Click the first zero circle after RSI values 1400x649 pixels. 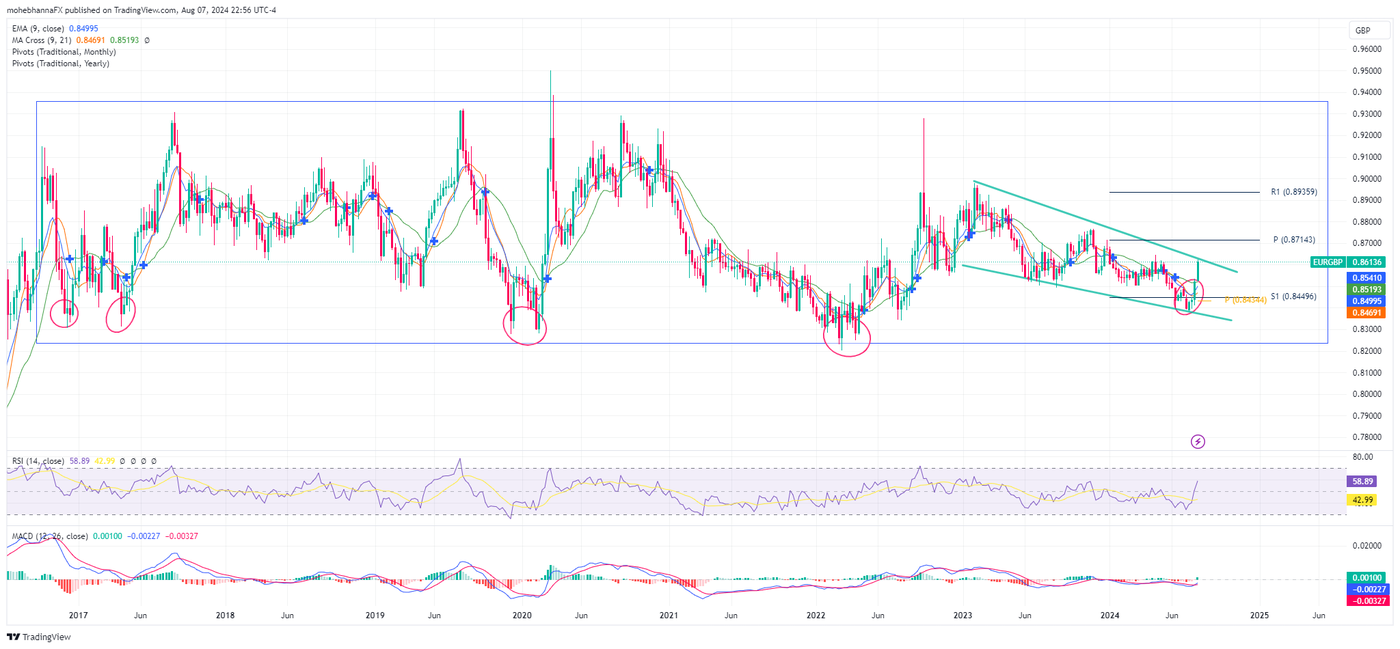click(x=122, y=461)
